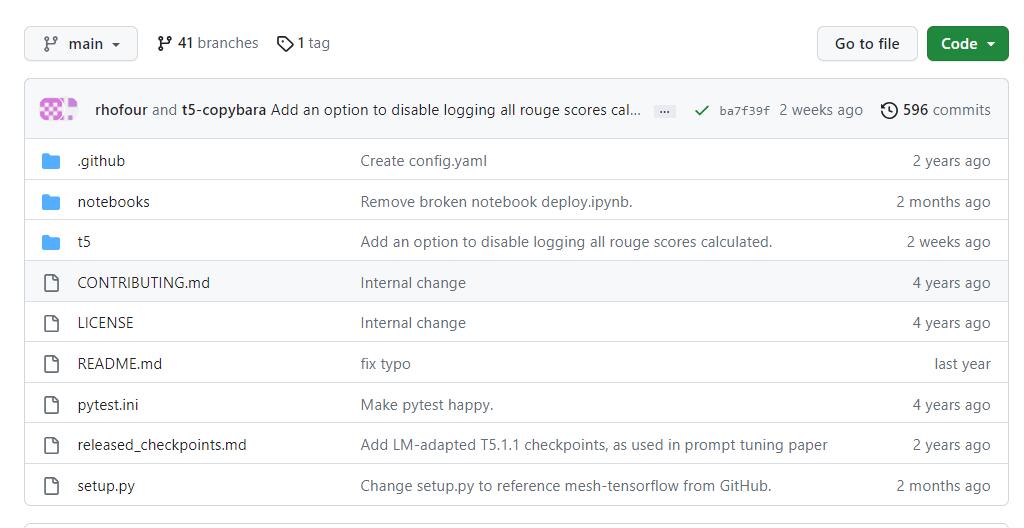Click the setup.py file icon
Screen dimensions: 1024x528
coord(51,486)
